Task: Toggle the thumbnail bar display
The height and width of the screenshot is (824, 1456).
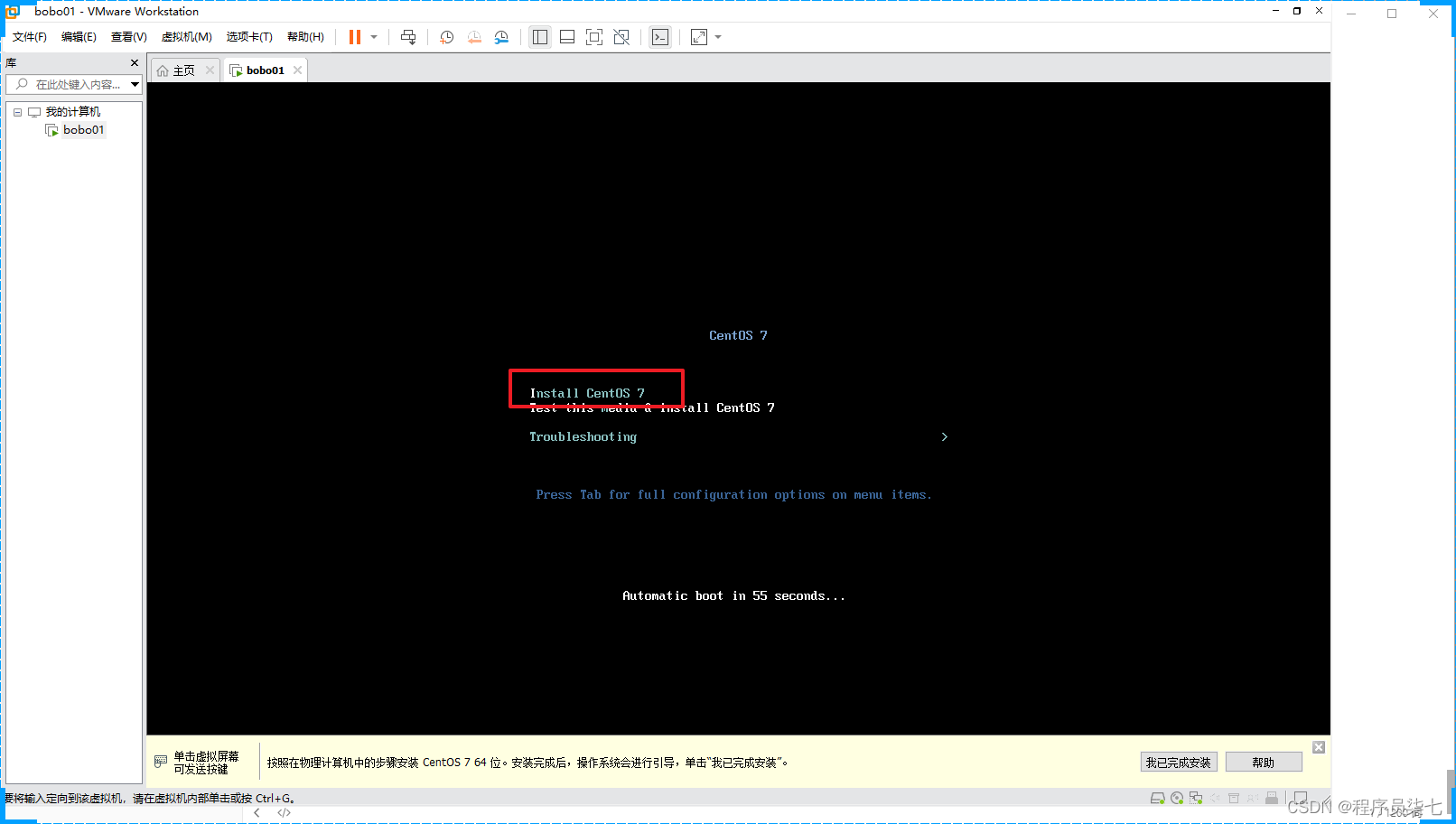Action: pos(566,37)
